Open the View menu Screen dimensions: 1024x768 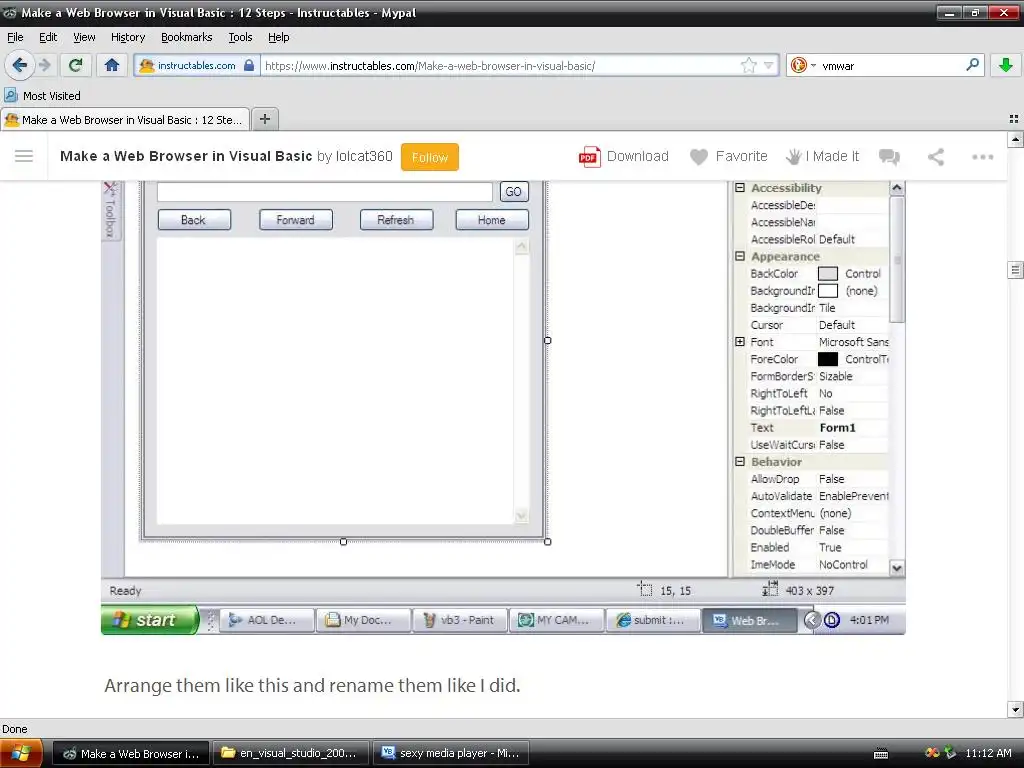click(x=84, y=37)
